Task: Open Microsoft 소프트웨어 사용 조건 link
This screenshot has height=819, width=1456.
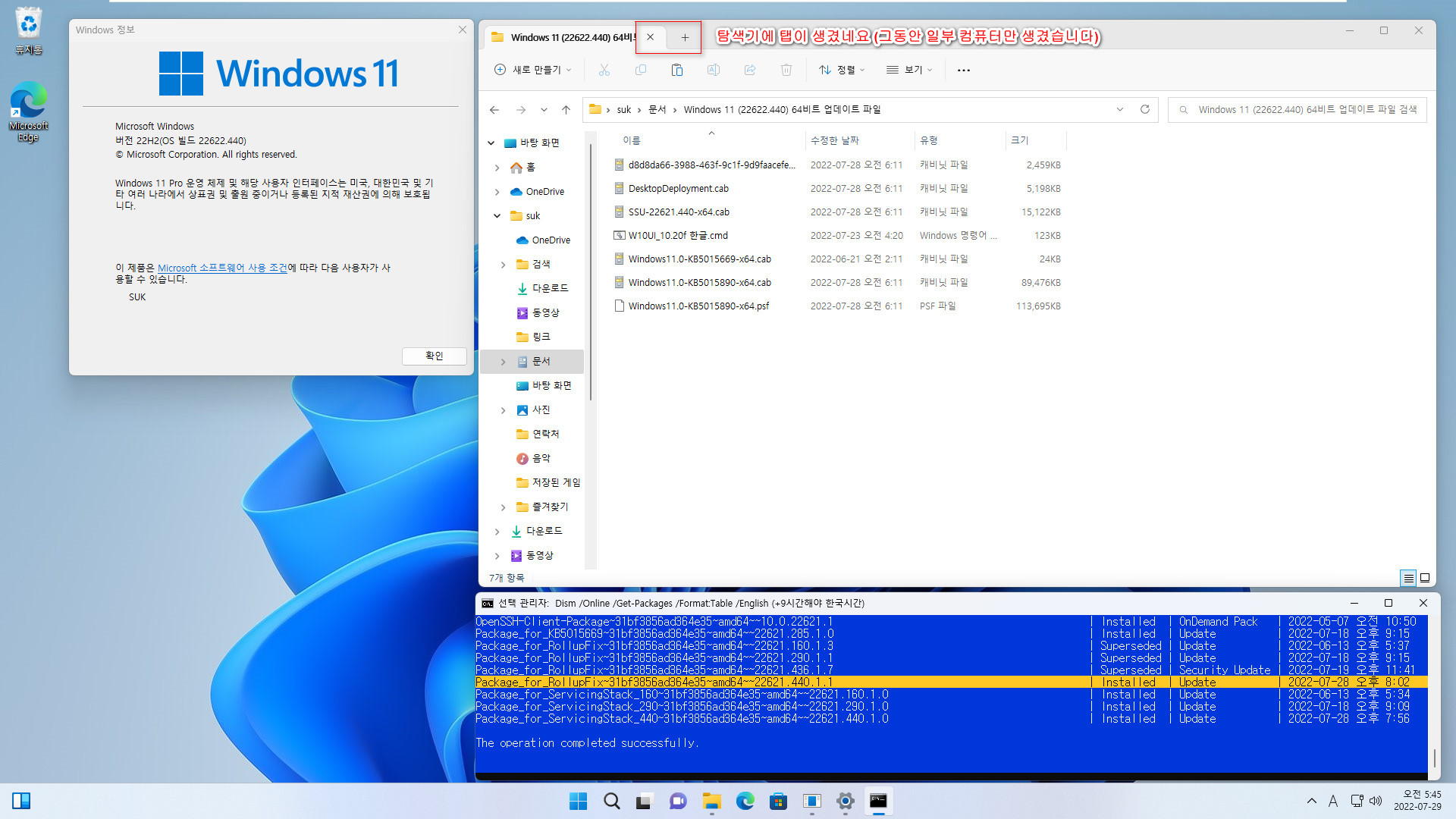Action: [222, 268]
